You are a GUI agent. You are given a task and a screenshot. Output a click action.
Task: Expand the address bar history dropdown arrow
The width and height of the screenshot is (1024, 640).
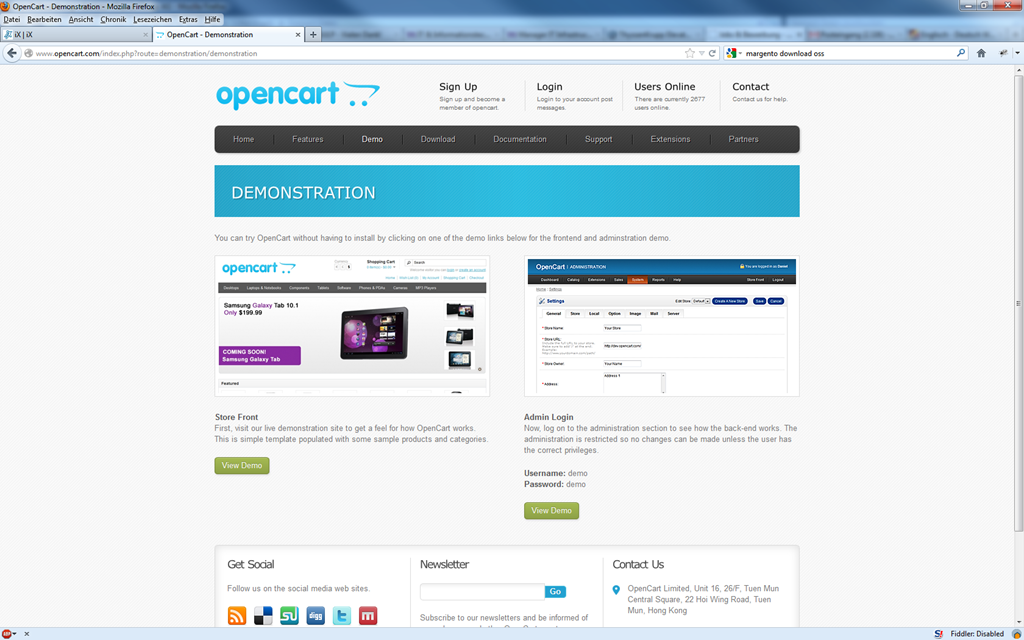(702, 54)
